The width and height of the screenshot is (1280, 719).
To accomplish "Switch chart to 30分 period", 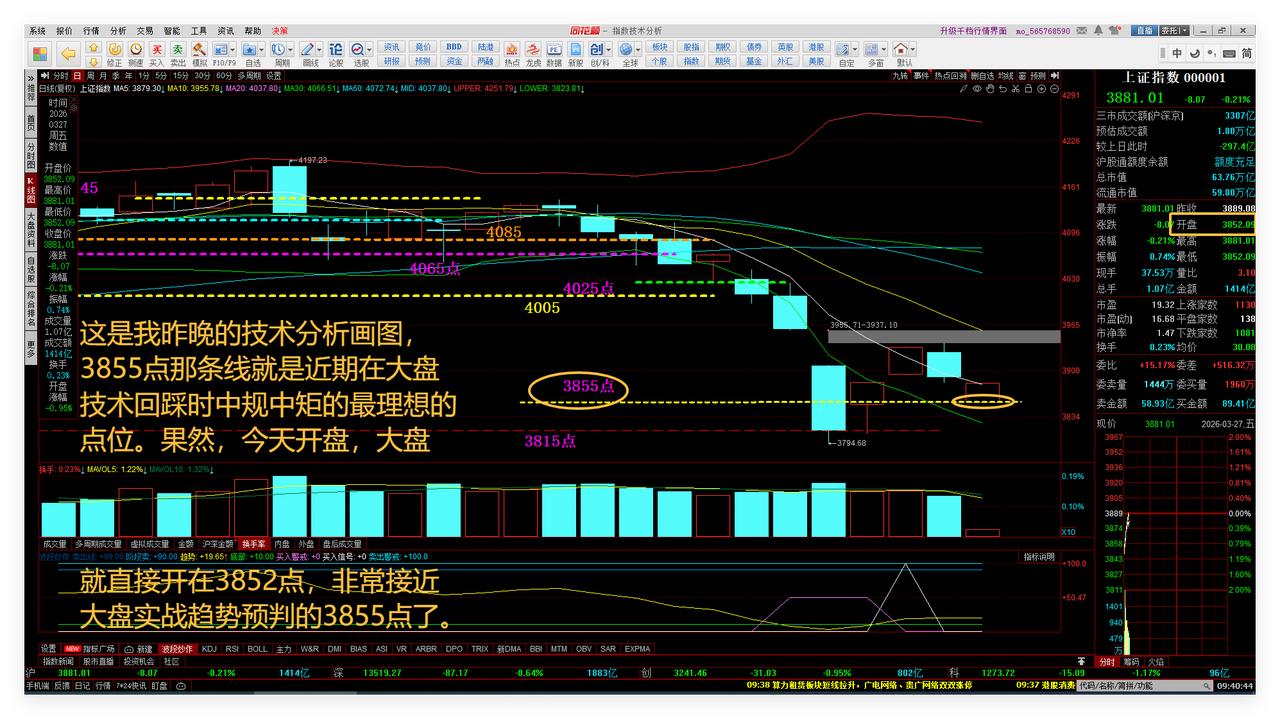I will click(x=202, y=76).
